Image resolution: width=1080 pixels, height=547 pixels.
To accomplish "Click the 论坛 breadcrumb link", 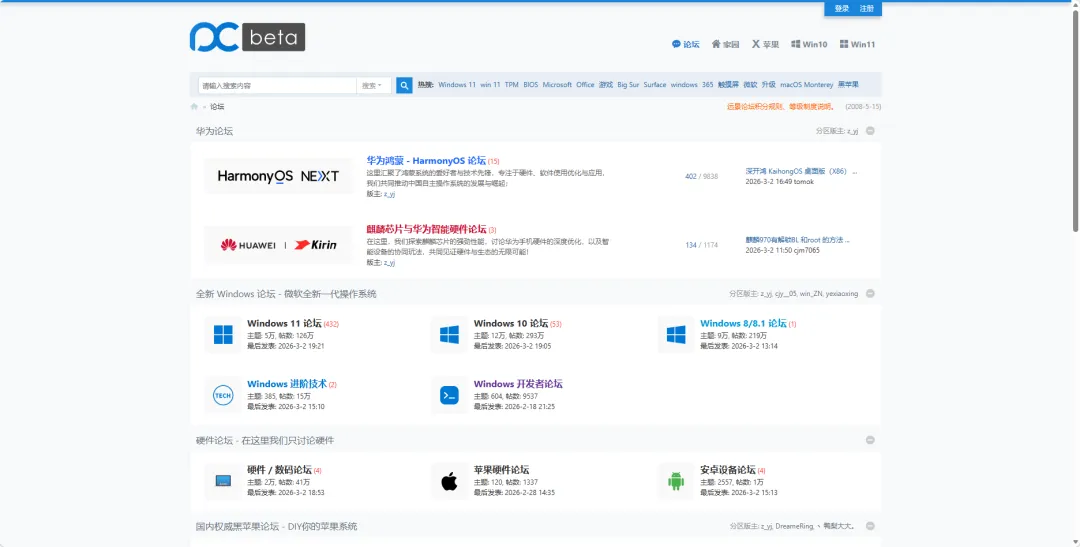I will [217, 107].
